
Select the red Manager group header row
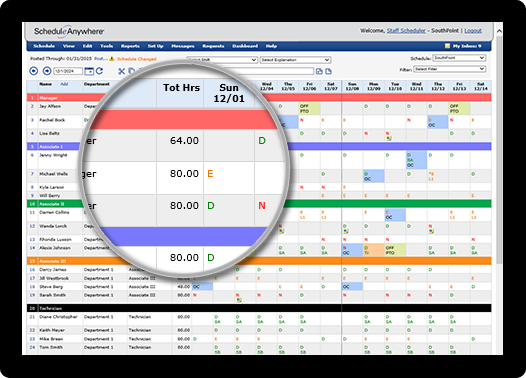pos(259,98)
